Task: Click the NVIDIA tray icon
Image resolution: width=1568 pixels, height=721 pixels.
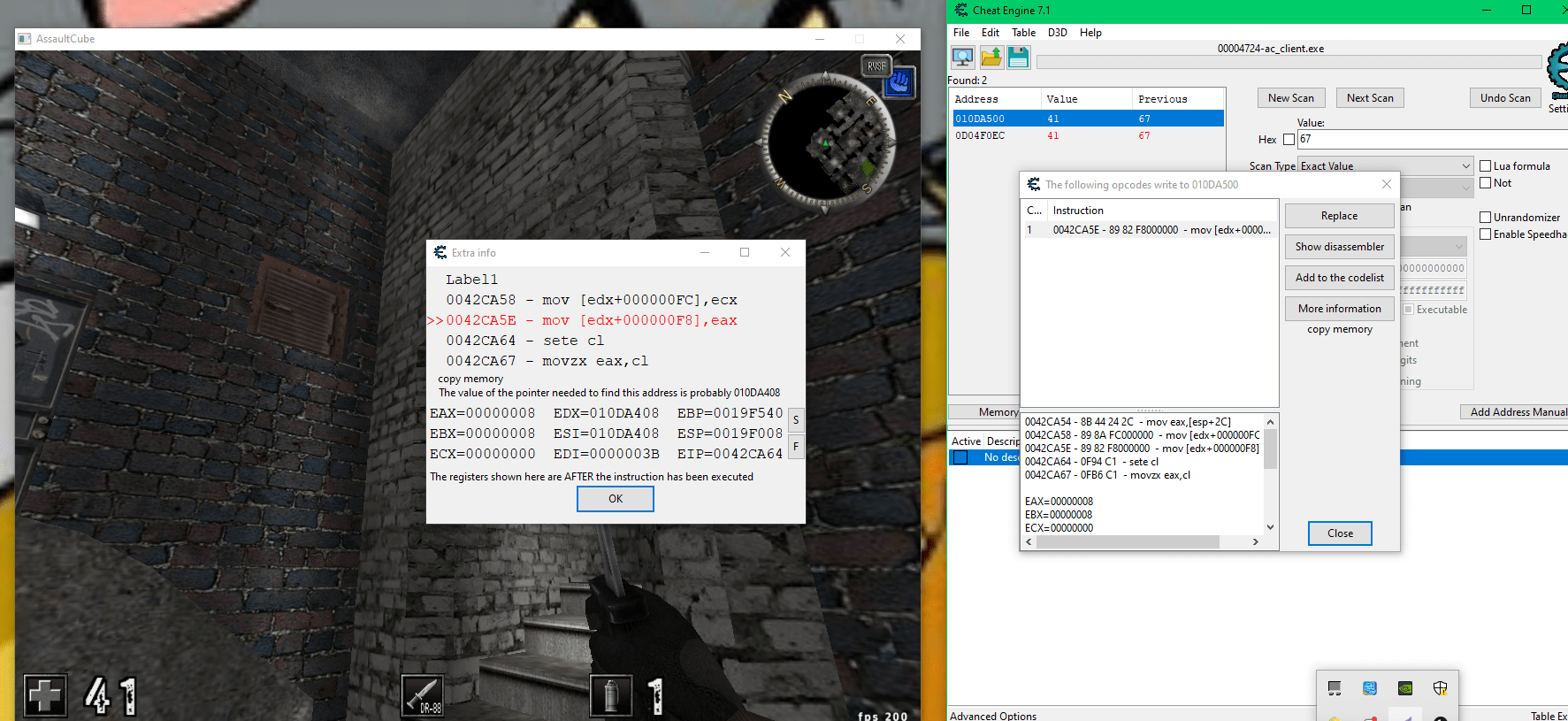Action: pyautogui.click(x=1405, y=687)
